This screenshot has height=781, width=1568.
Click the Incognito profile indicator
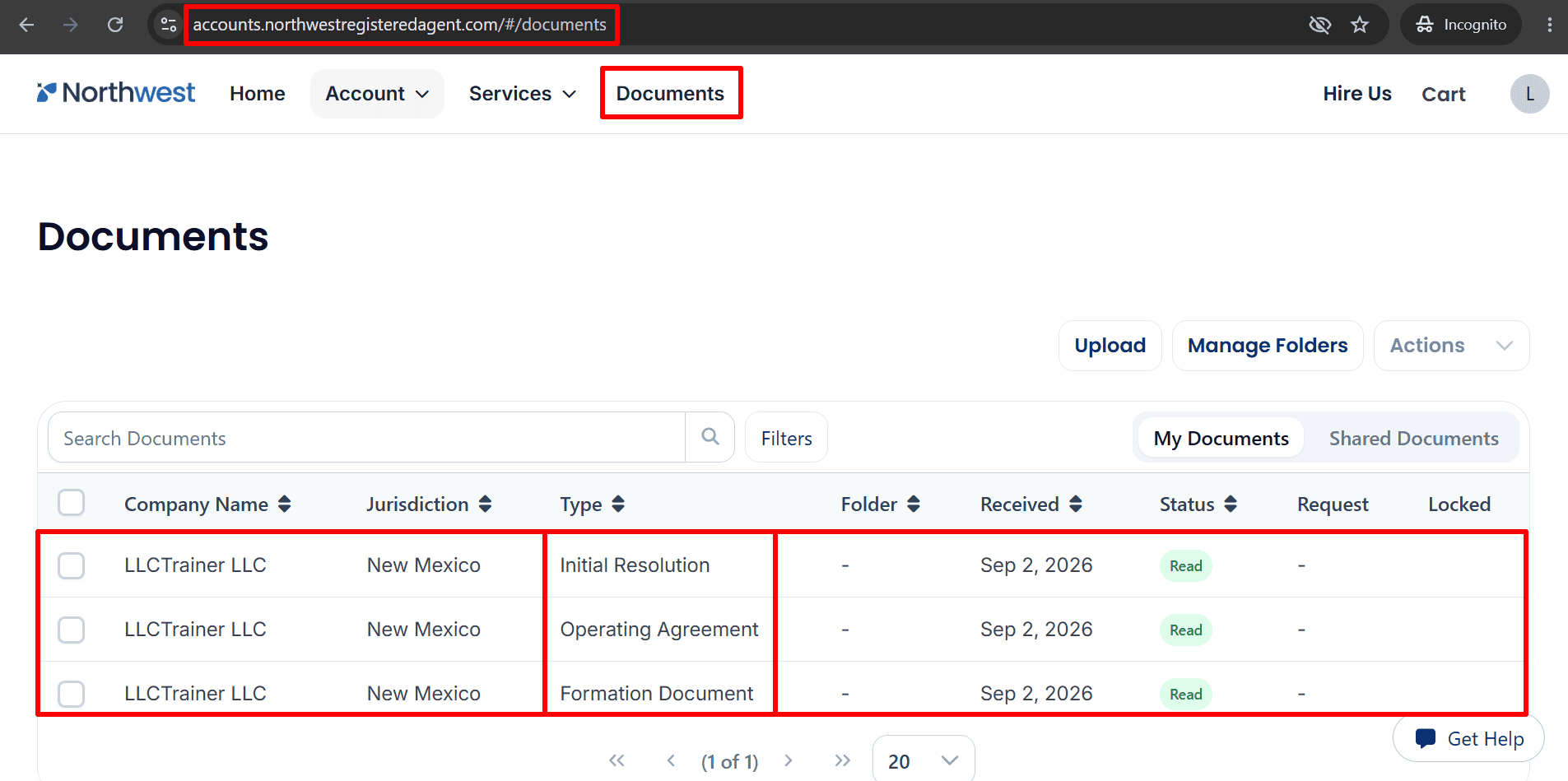pyautogui.click(x=1461, y=25)
